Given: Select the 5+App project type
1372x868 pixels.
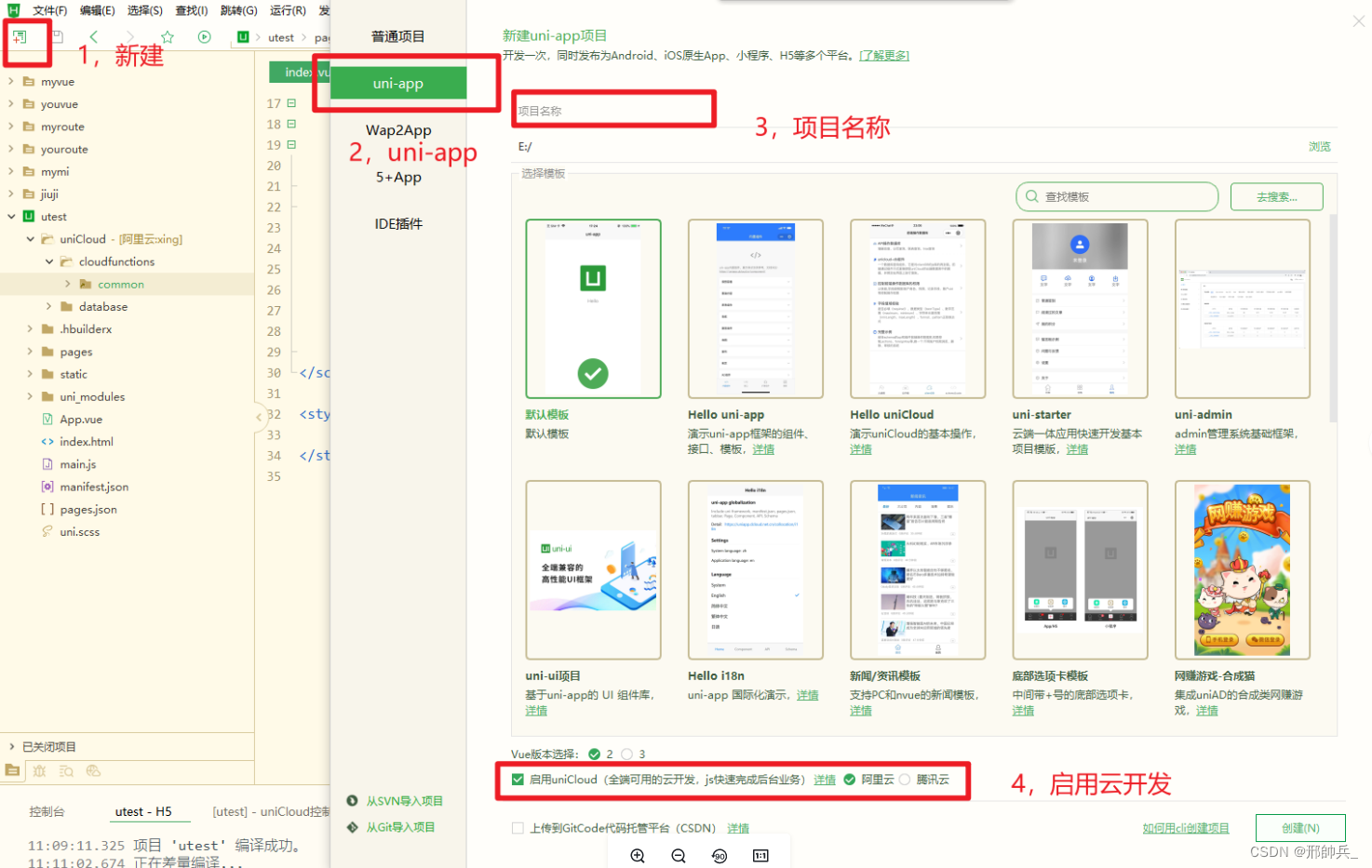Looking at the screenshot, I should pyautogui.click(x=398, y=177).
